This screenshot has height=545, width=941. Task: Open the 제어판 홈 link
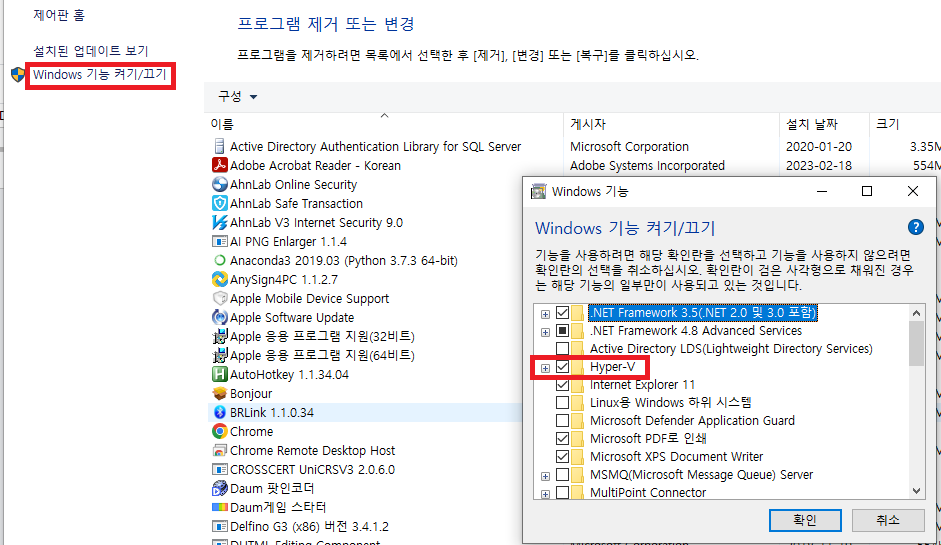tap(59, 15)
